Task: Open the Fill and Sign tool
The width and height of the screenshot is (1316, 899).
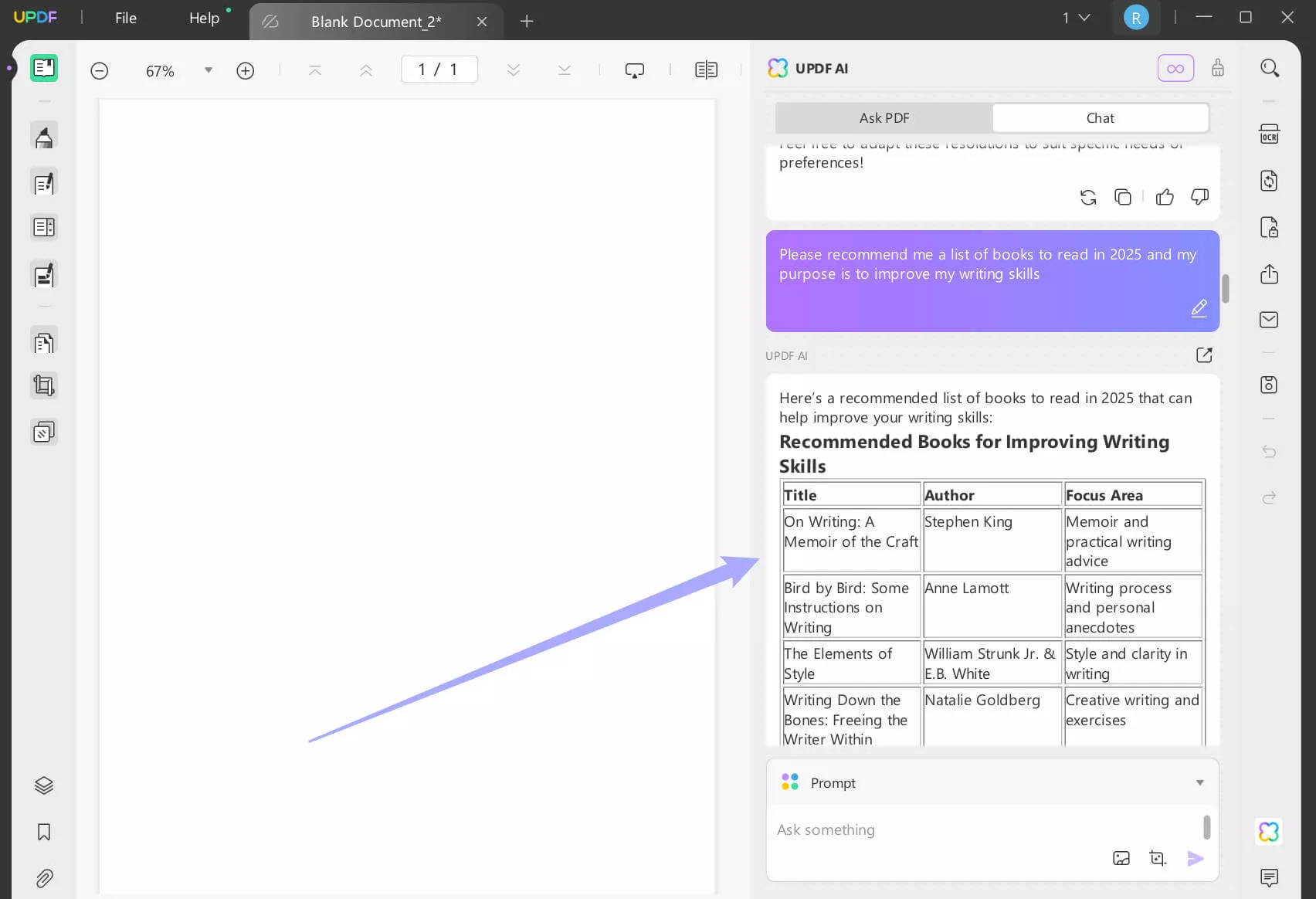Action: 44,275
